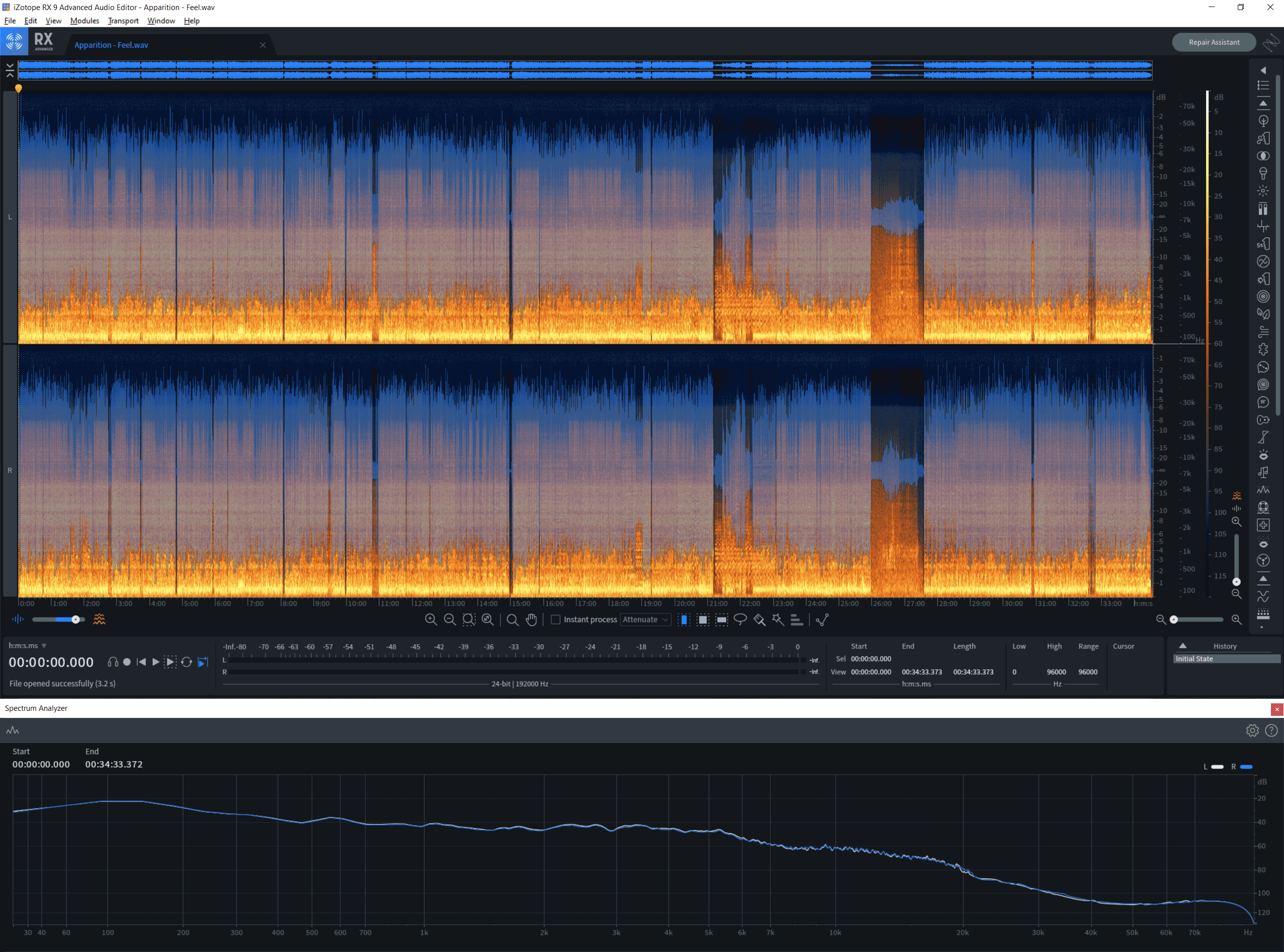Screen dimensions: 1284x952
Task: Select the Magic Wand selection tool
Action: point(778,619)
